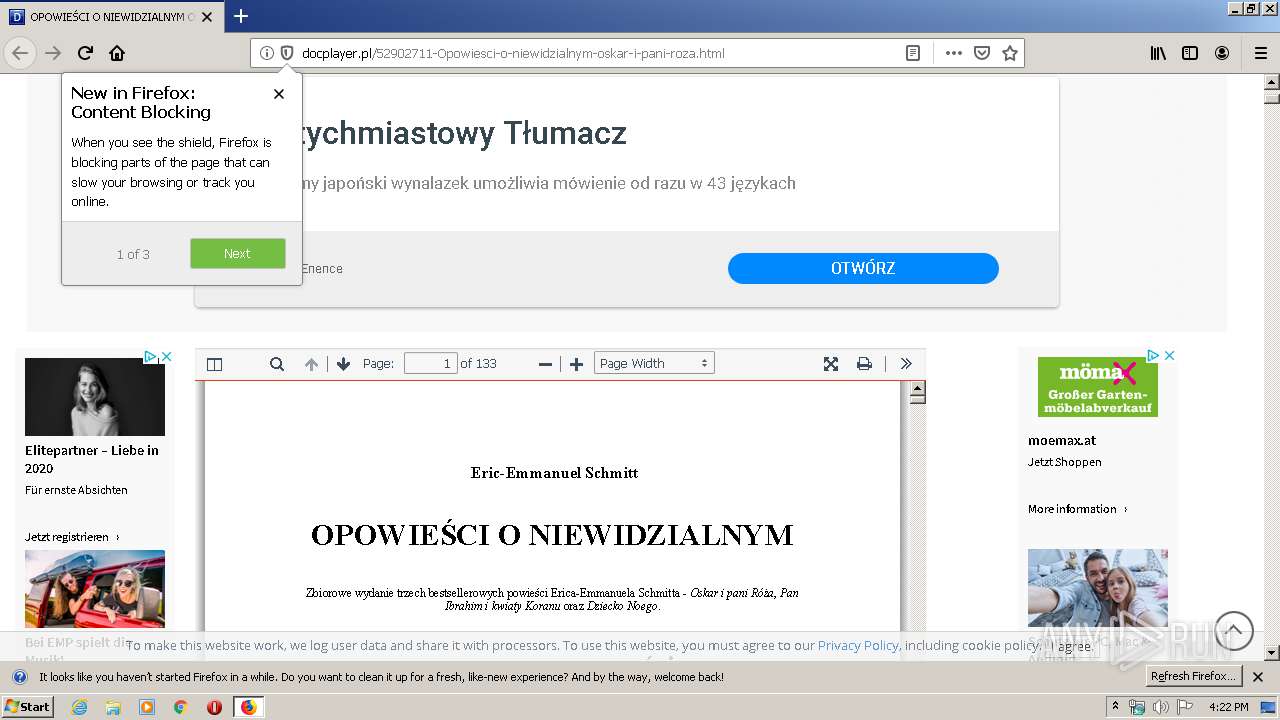Show hidden system tray icons
The image size is (1280, 720).
[1116, 706]
